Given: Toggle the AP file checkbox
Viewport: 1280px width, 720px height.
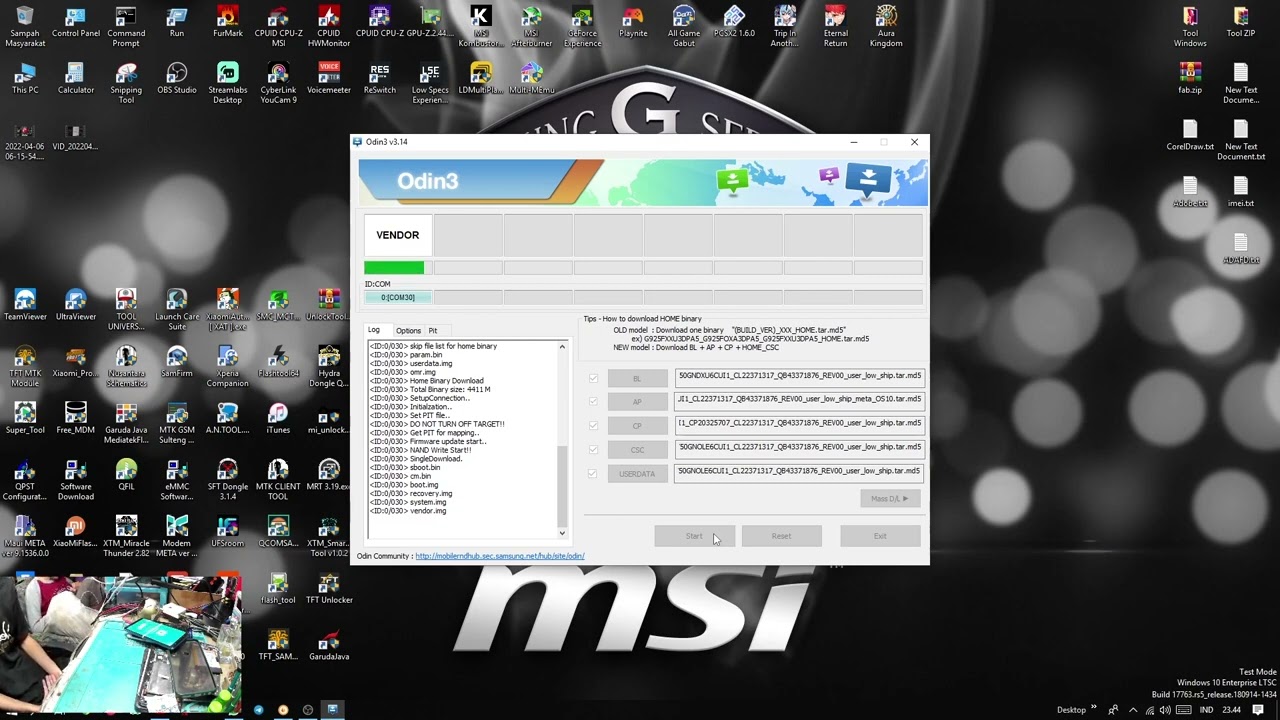Looking at the screenshot, I should click(x=593, y=402).
